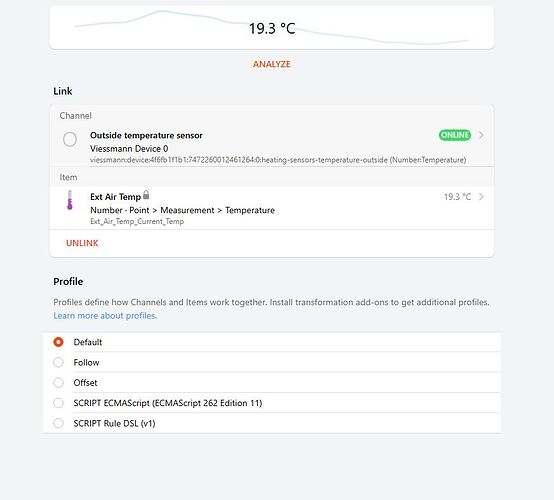Click the red UNLINK button
The width and height of the screenshot is (554, 500).
point(82,243)
